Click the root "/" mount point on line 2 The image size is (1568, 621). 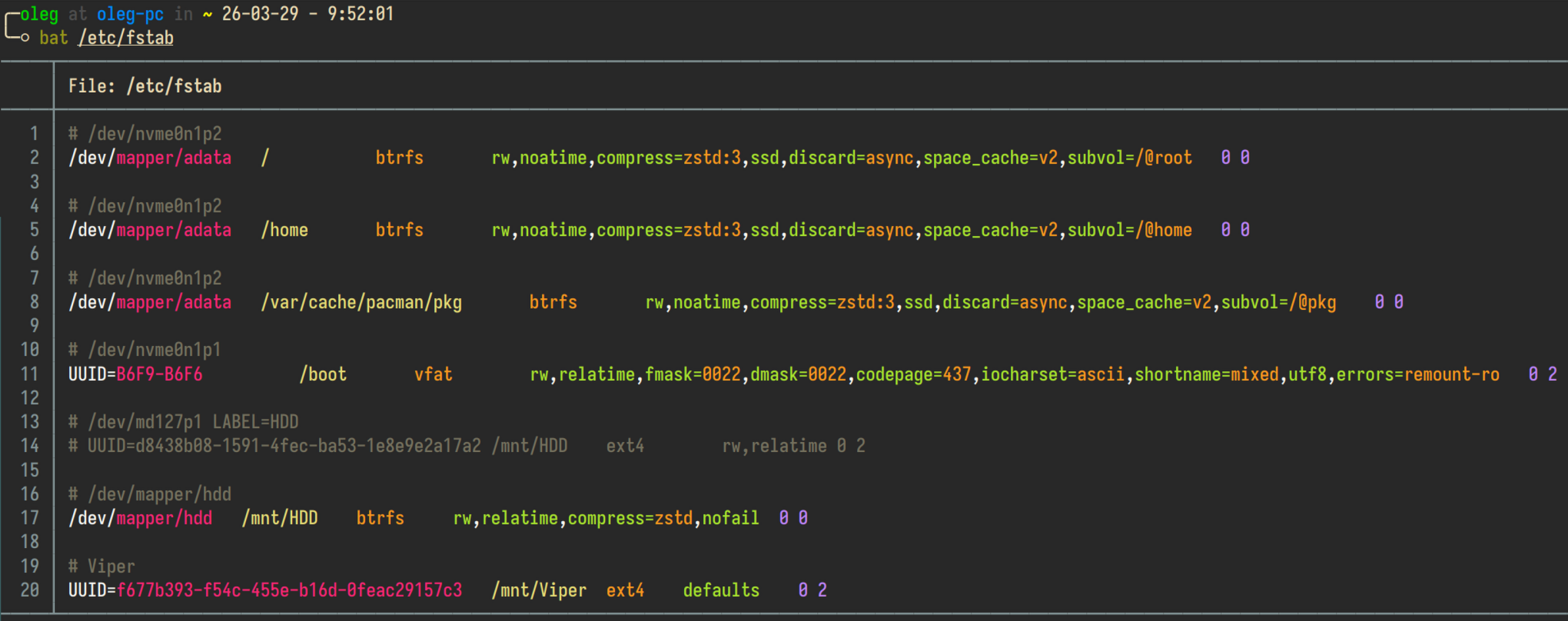(x=265, y=158)
